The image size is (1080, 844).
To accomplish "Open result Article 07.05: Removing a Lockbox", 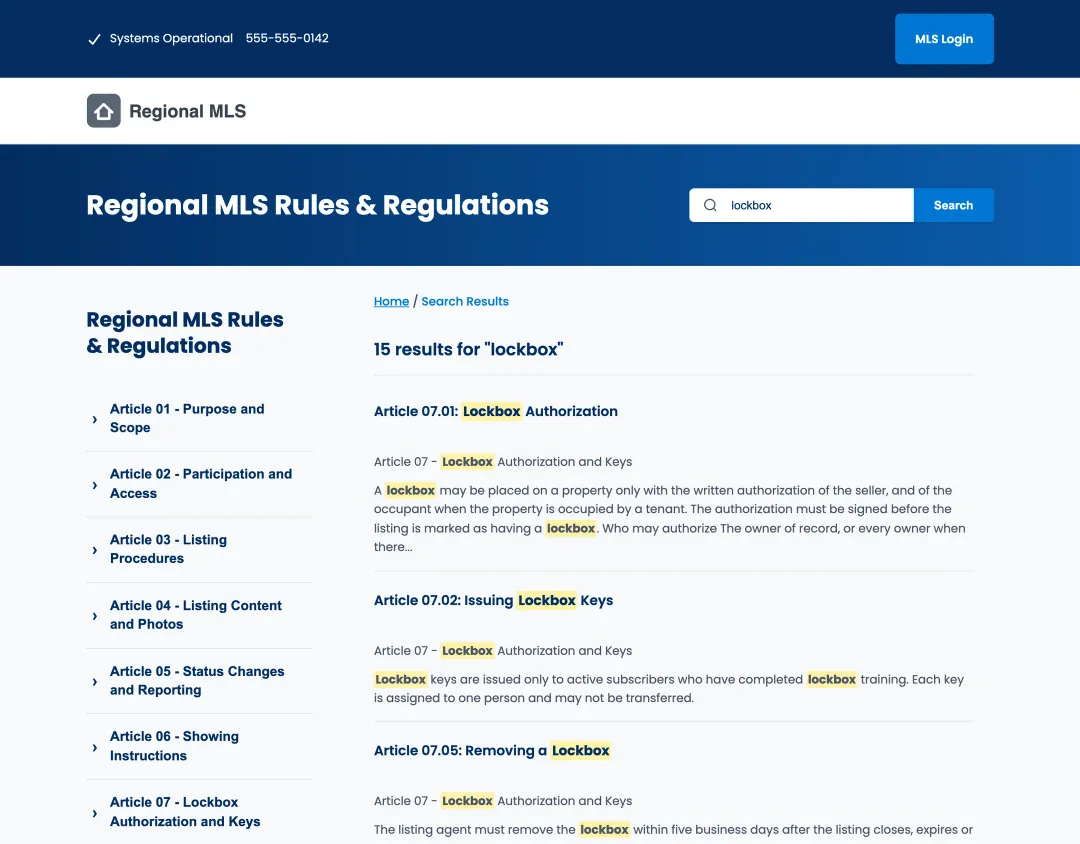I will [492, 750].
